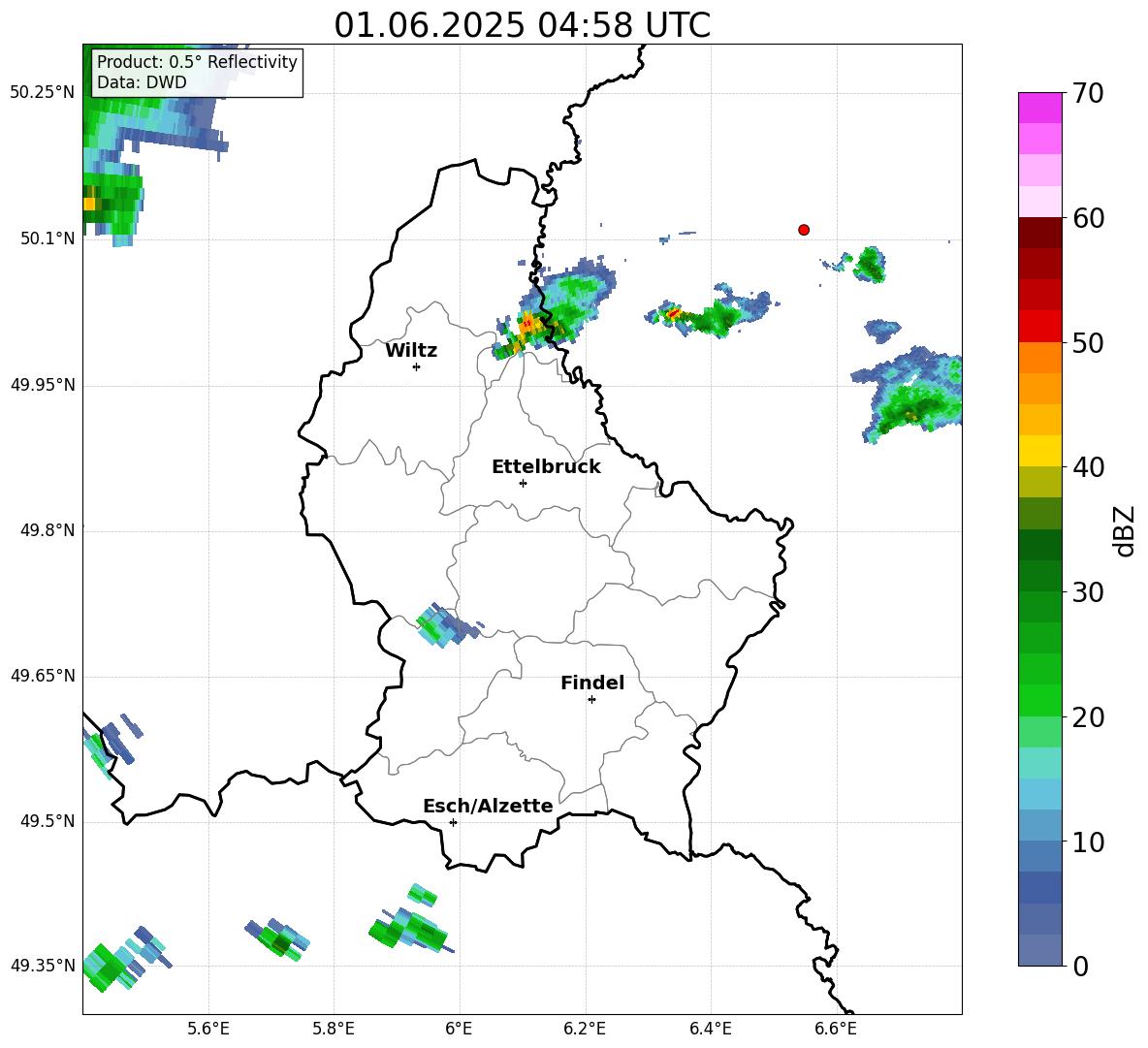
Task: Click the Ettelbruck station cross marker
Action: [523, 483]
